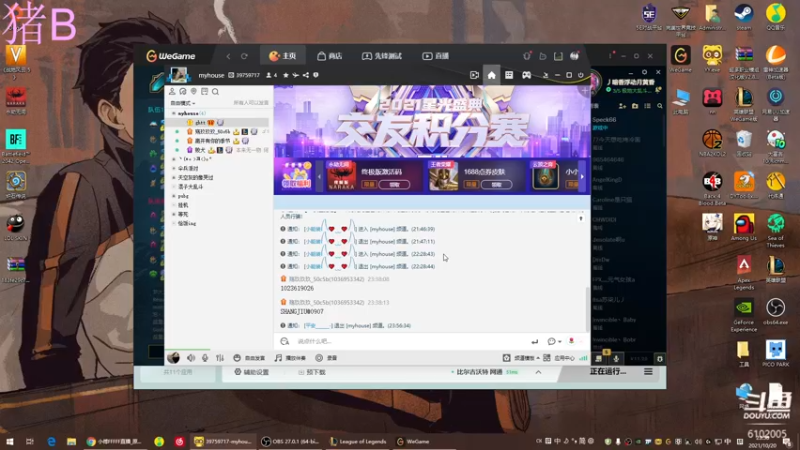Click the home icon in YY channel toolbar
The height and width of the screenshot is (450, 800).
(x=491, y=76)
